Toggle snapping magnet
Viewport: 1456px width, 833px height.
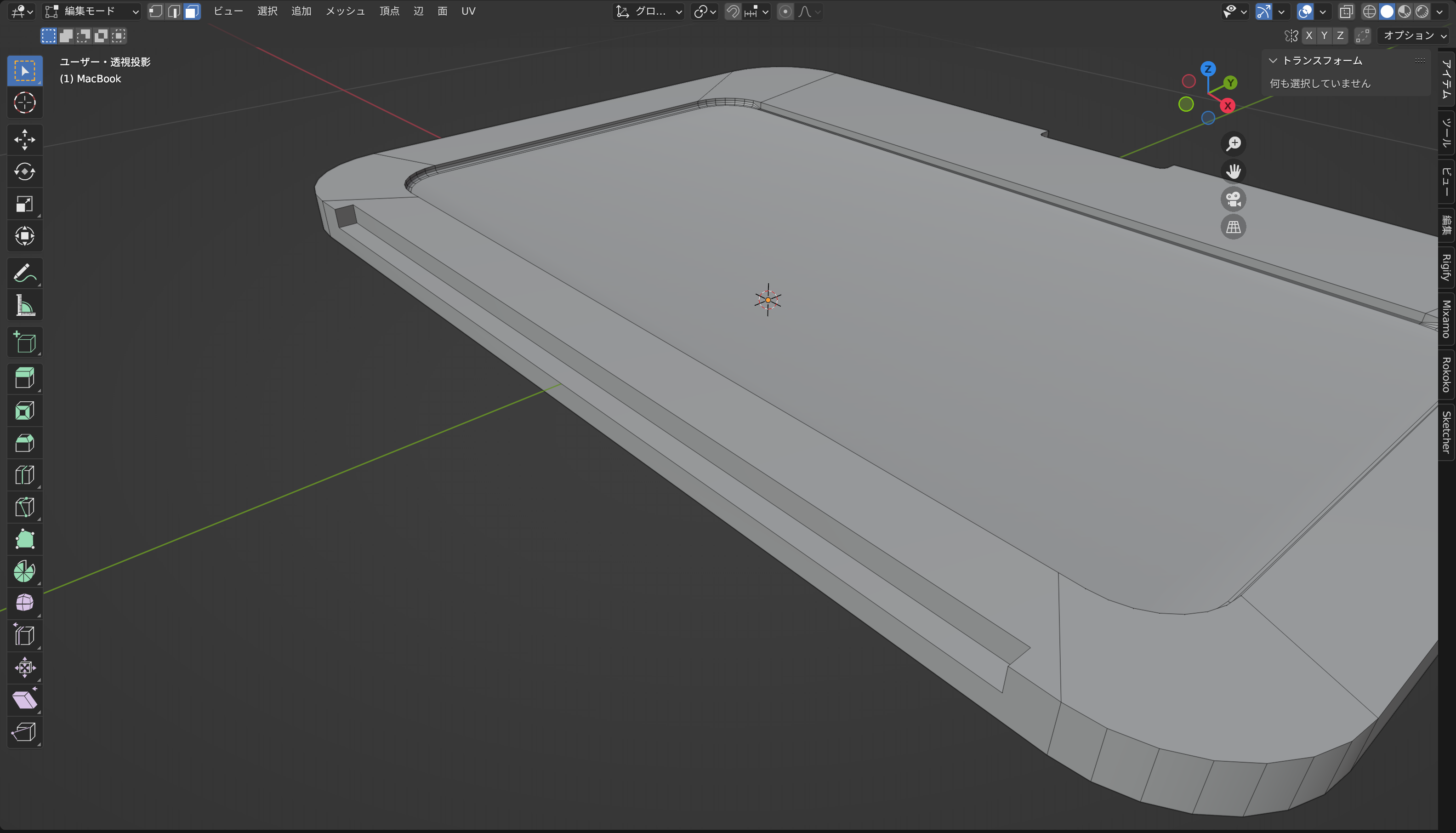733,11
